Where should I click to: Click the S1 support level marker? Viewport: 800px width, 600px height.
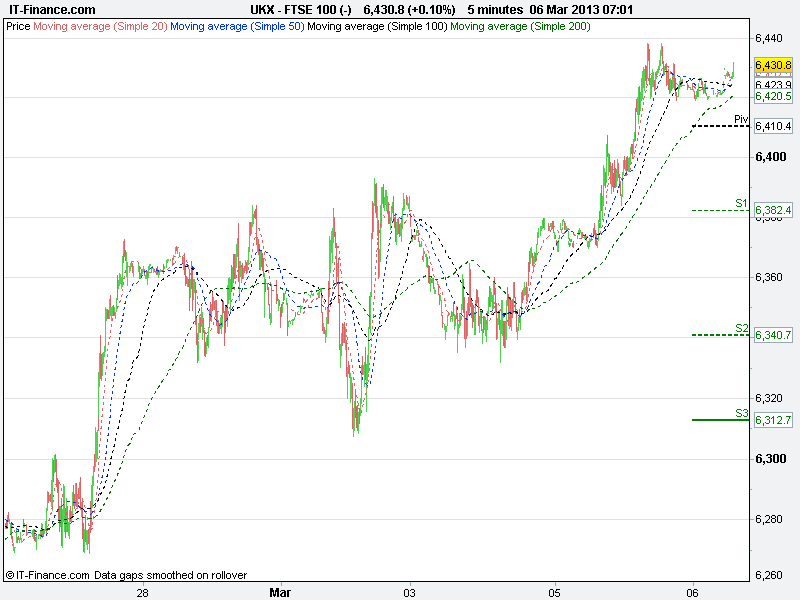(x=741, y=203)
